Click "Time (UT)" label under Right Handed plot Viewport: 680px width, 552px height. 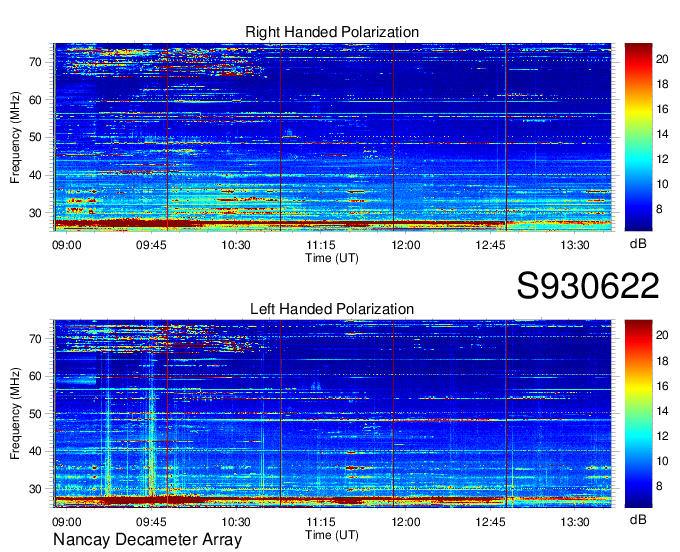(332, 258)
